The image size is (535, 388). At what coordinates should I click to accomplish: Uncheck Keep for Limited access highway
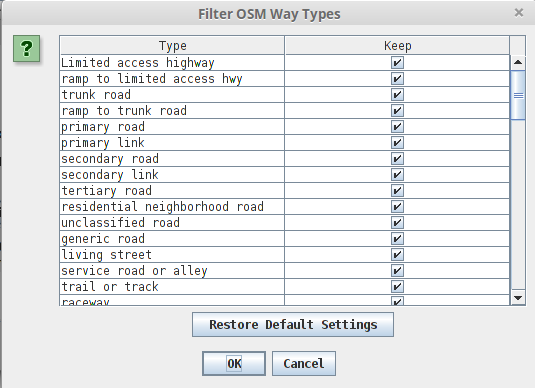coord(397,62)
